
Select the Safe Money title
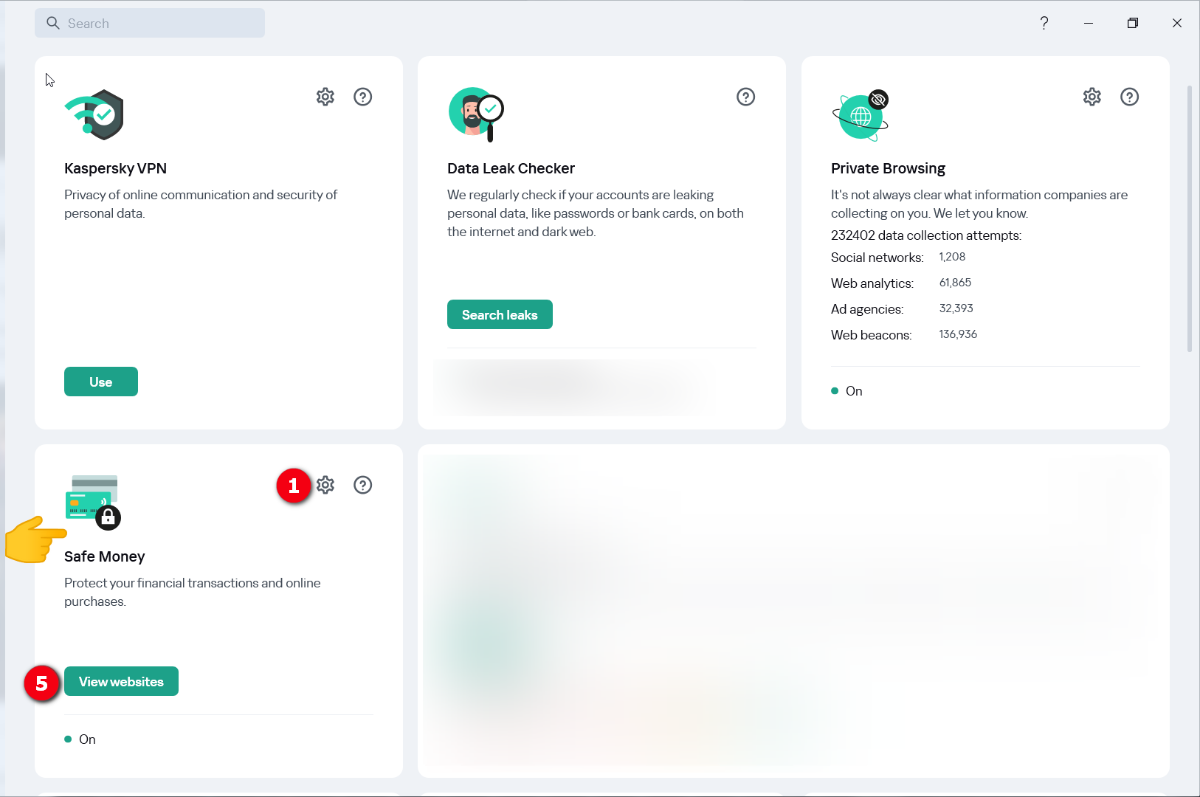105,556
